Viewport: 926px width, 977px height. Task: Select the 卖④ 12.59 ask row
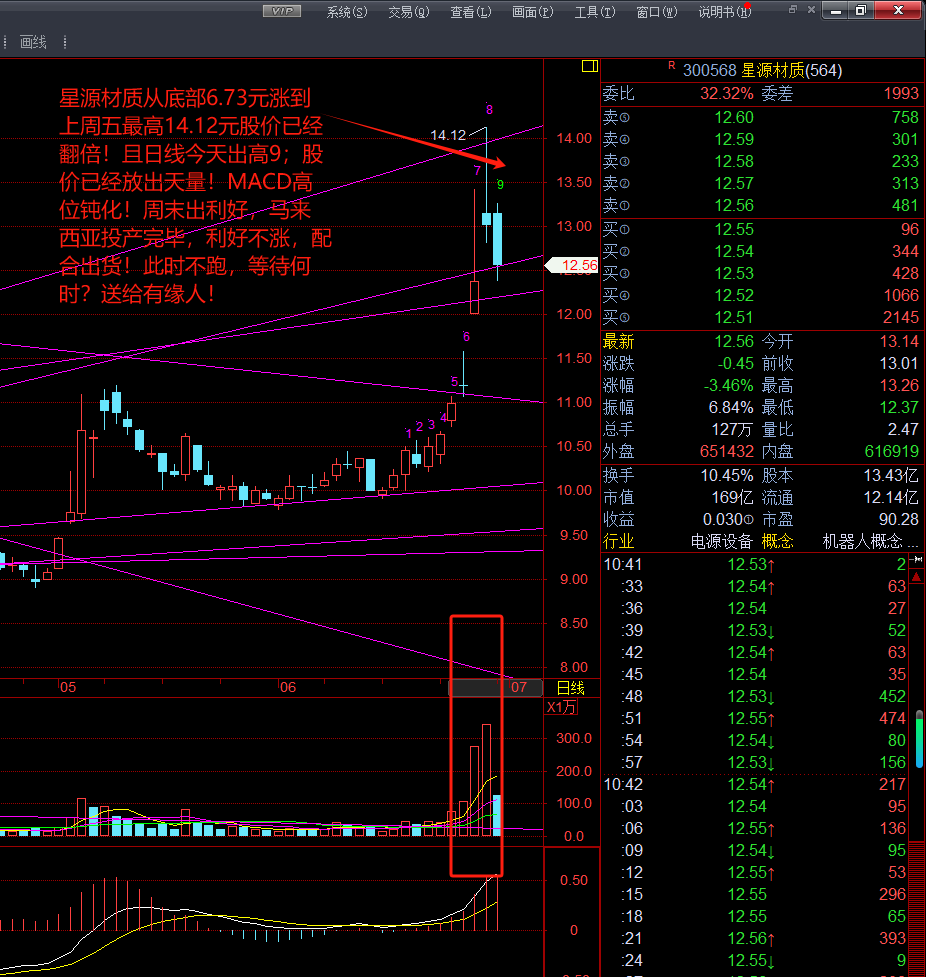[761, 139]
